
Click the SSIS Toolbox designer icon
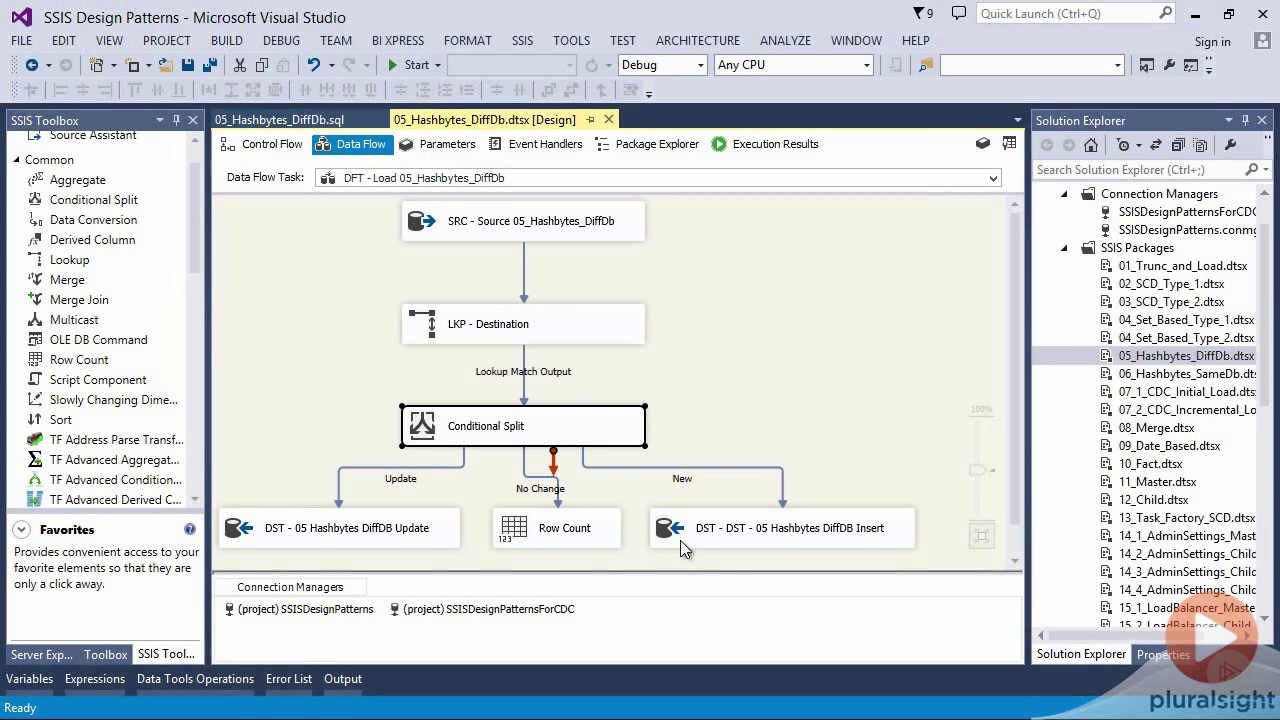click(x=983, y=144)
